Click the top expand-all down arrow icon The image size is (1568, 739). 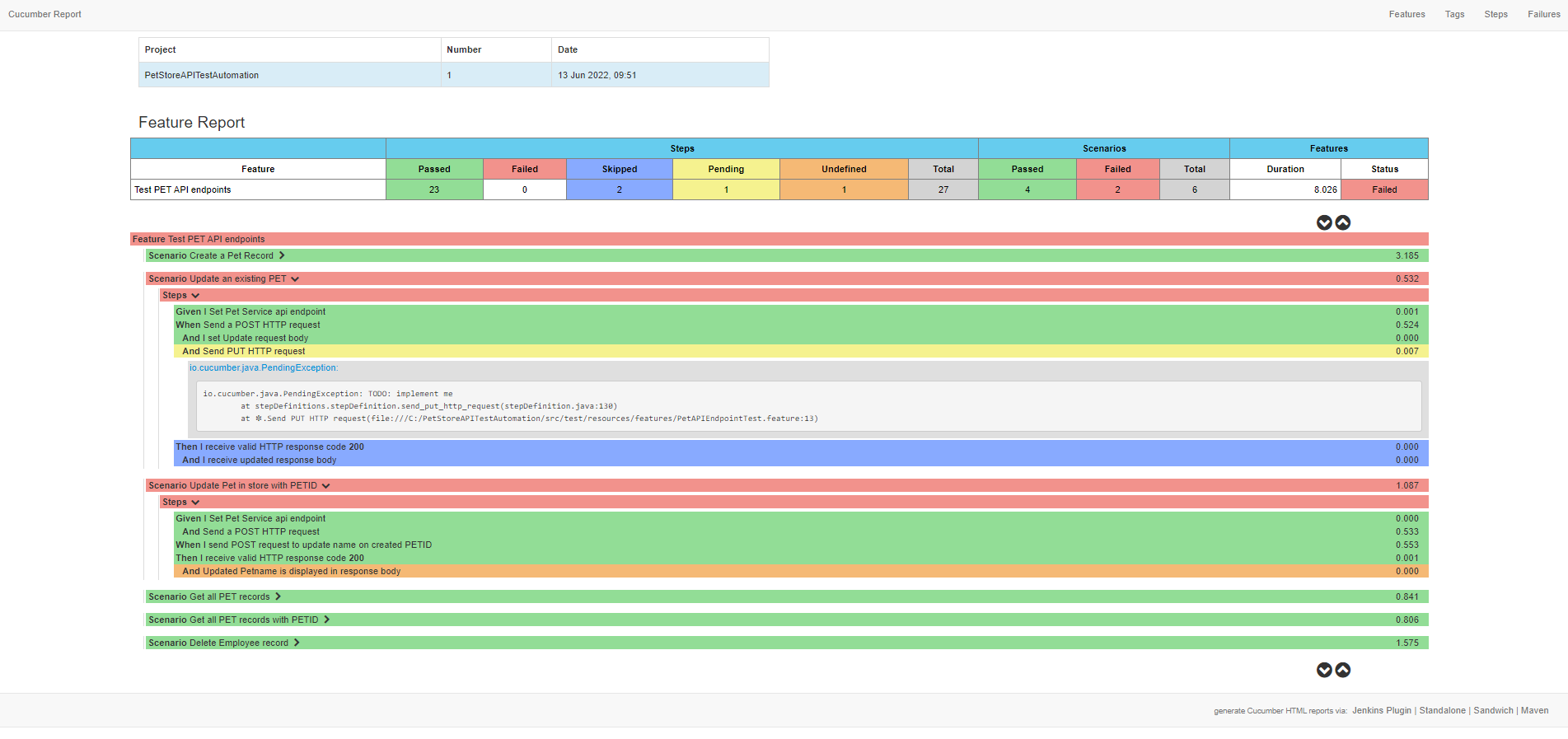coord(1324,222)
